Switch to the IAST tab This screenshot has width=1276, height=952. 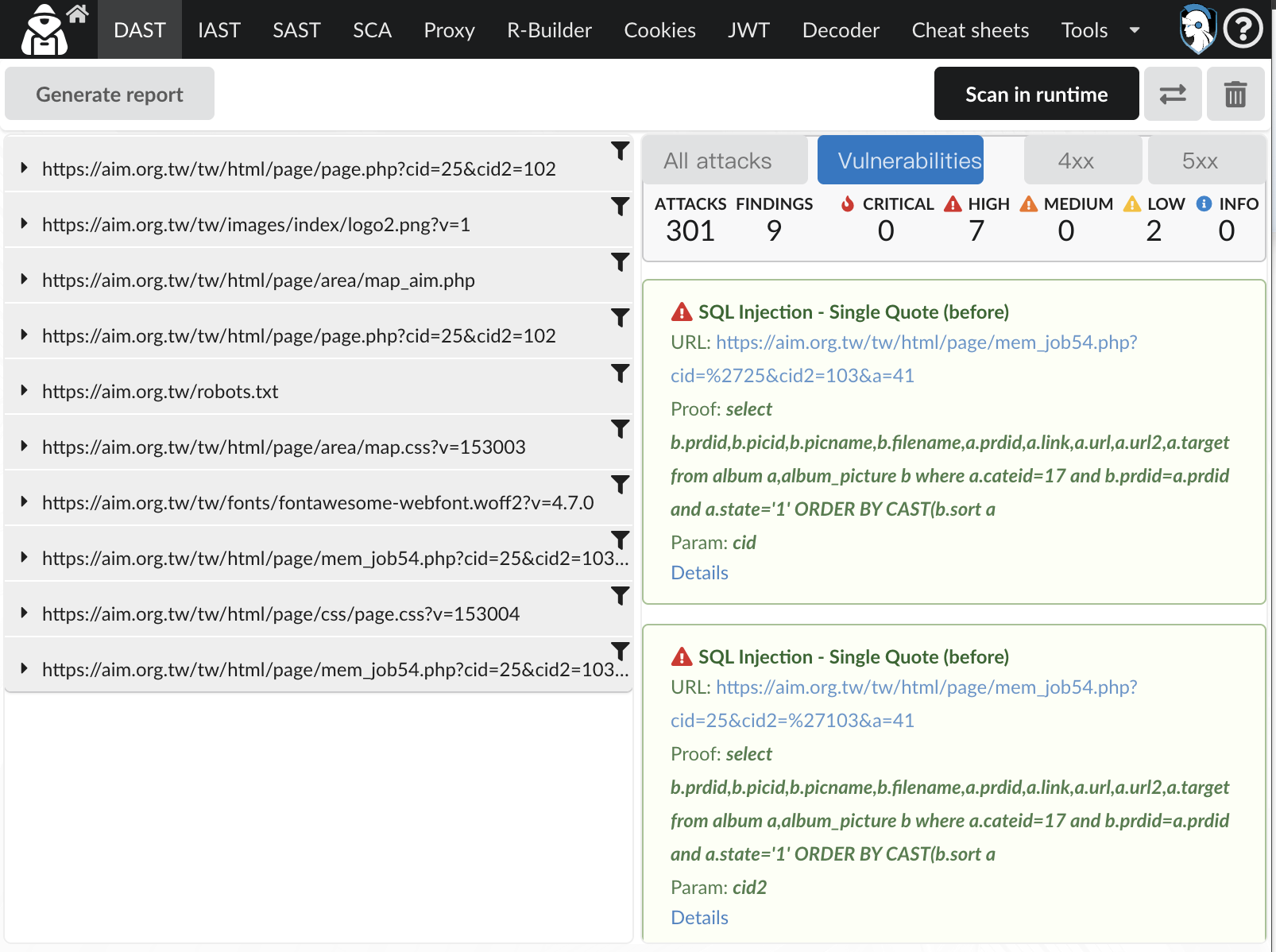(219, 29)
